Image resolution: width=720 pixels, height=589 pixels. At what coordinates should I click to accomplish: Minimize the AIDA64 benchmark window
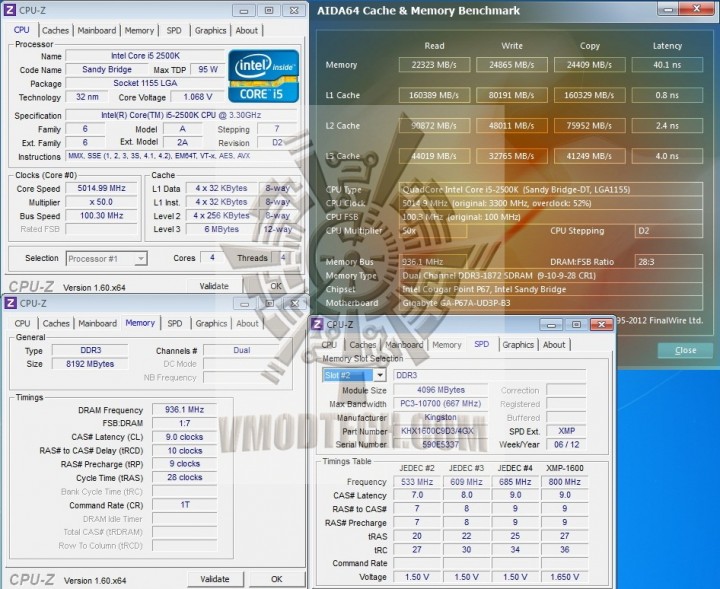[668, 9]
